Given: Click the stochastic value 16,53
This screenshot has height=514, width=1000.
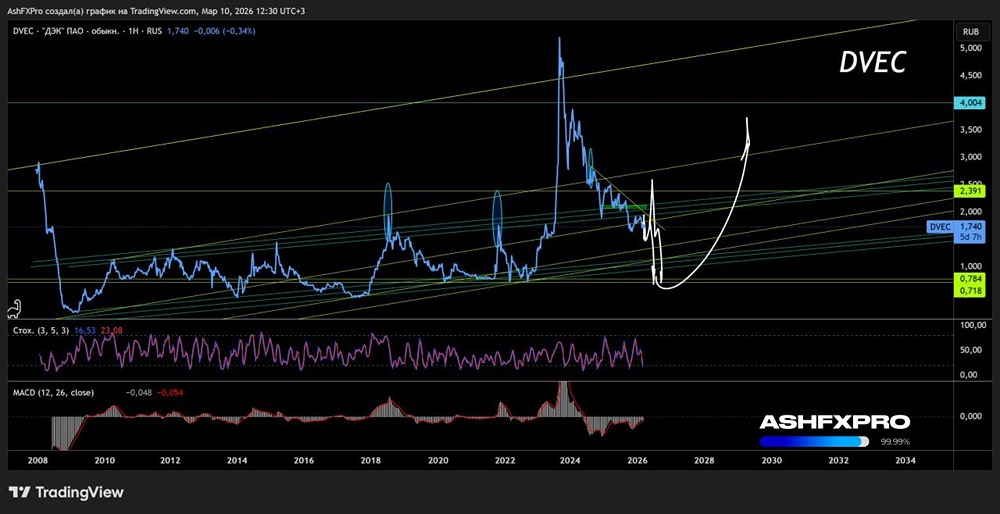Looking at the screenshot, I should (84, 330).
